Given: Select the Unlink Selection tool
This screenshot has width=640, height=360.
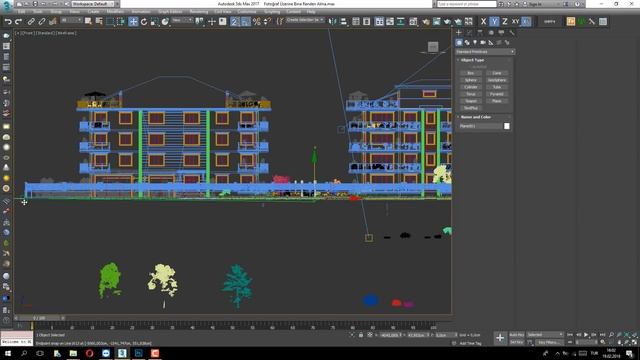Looking at the screenshot, I should pos(42,21).
